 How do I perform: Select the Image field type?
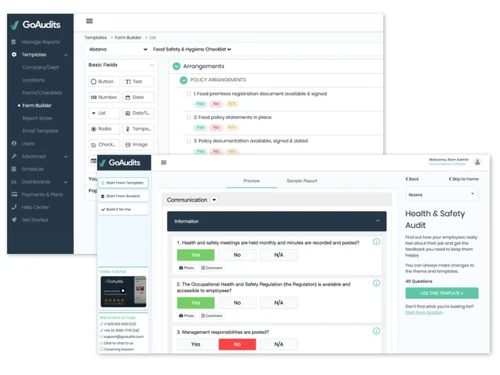pyautogui.click(x=138, y=144)
